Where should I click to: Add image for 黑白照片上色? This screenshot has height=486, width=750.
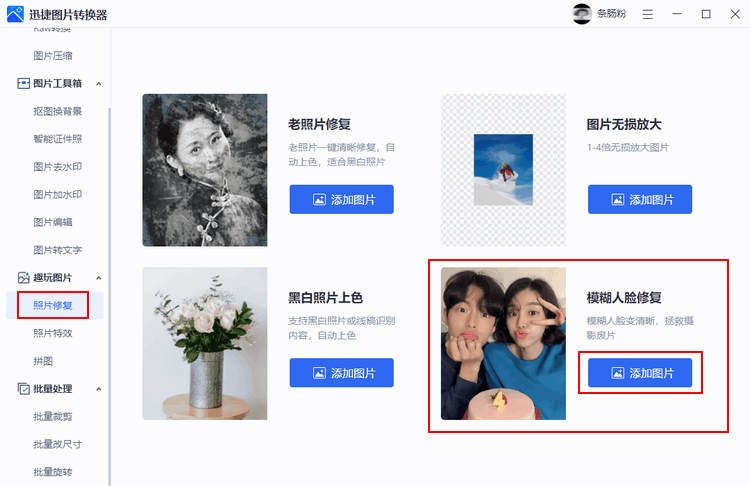tap(342, 373)
